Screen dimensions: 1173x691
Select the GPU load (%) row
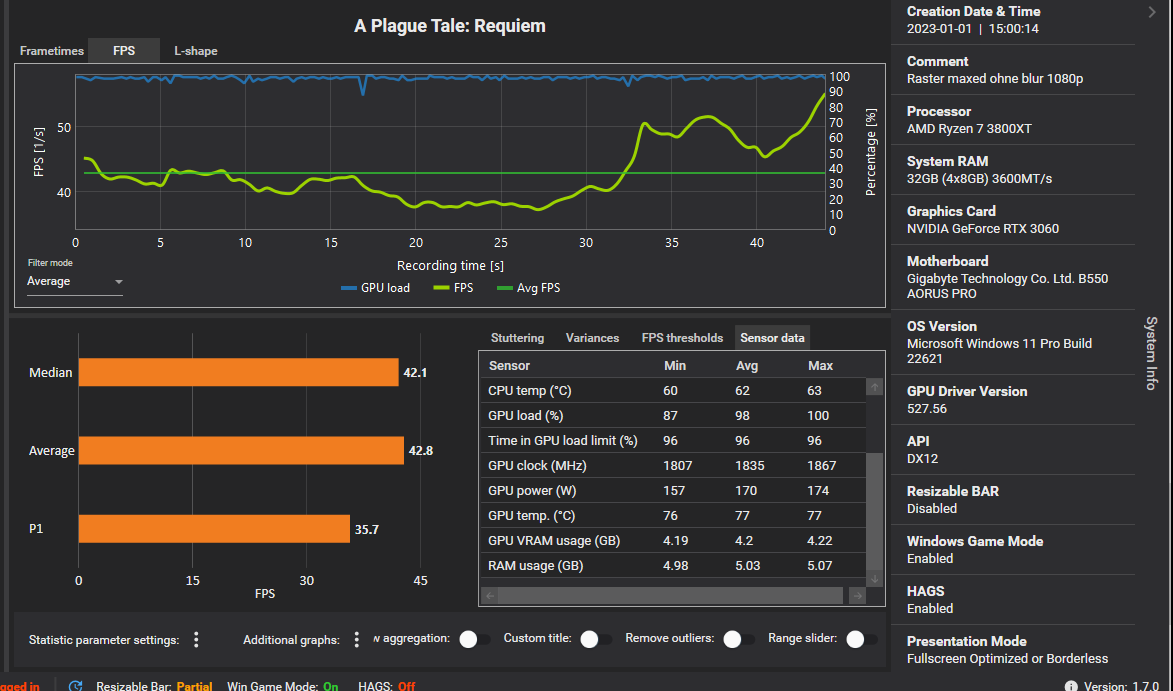tap(673, 415)
